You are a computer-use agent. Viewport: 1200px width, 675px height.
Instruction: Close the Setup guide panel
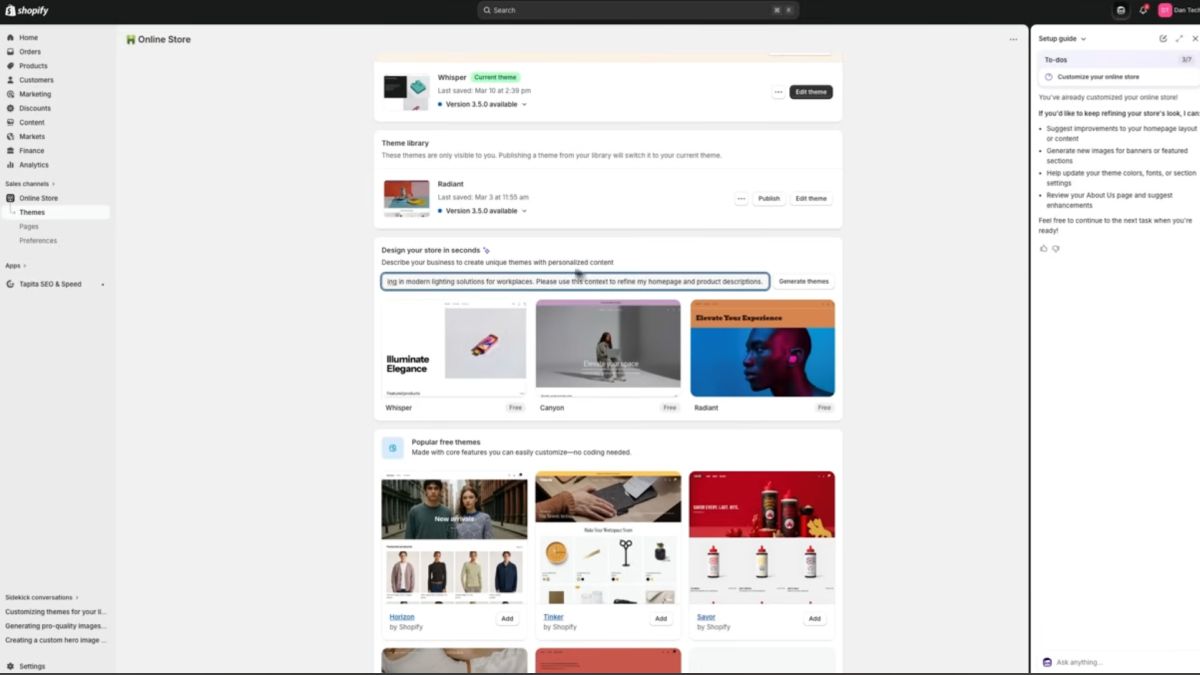click(1195, 38)
